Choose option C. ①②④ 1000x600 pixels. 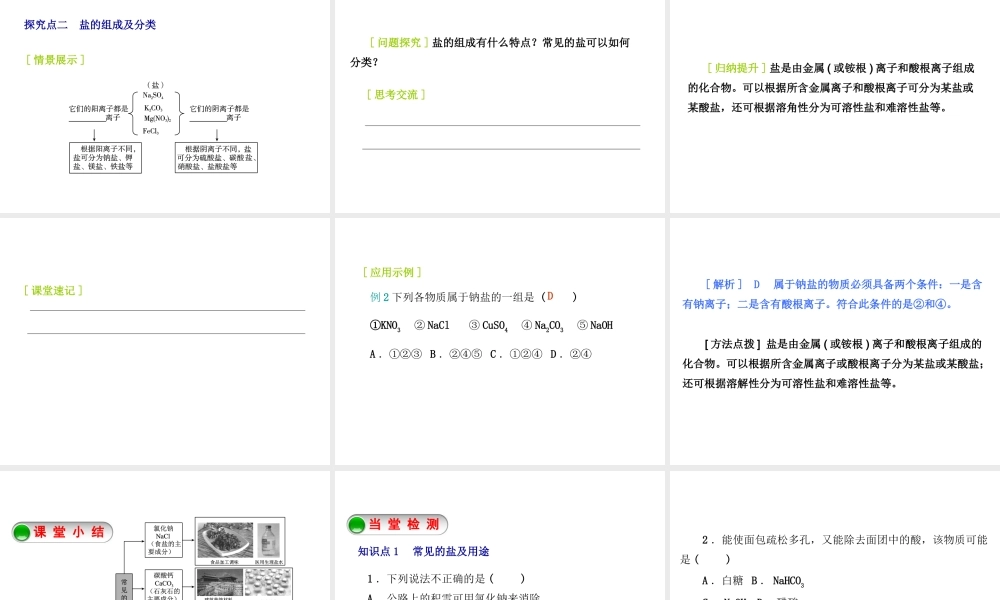tap(516, 354)
